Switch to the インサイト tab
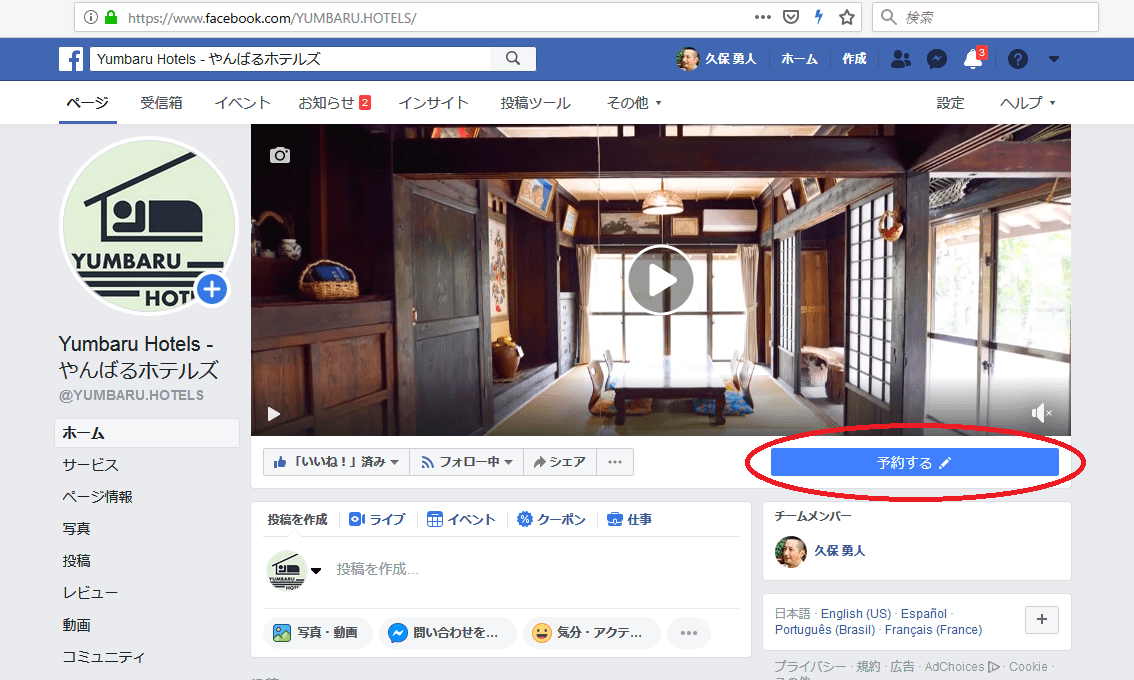 coord(433,103)
